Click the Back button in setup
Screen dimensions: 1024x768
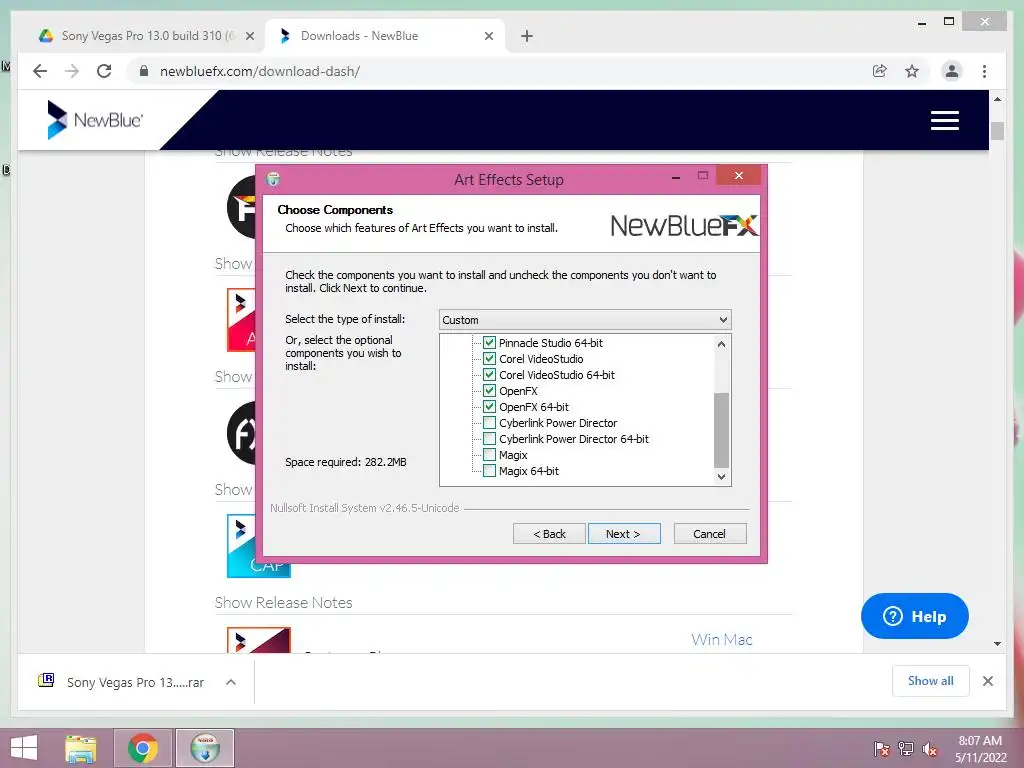549,534
